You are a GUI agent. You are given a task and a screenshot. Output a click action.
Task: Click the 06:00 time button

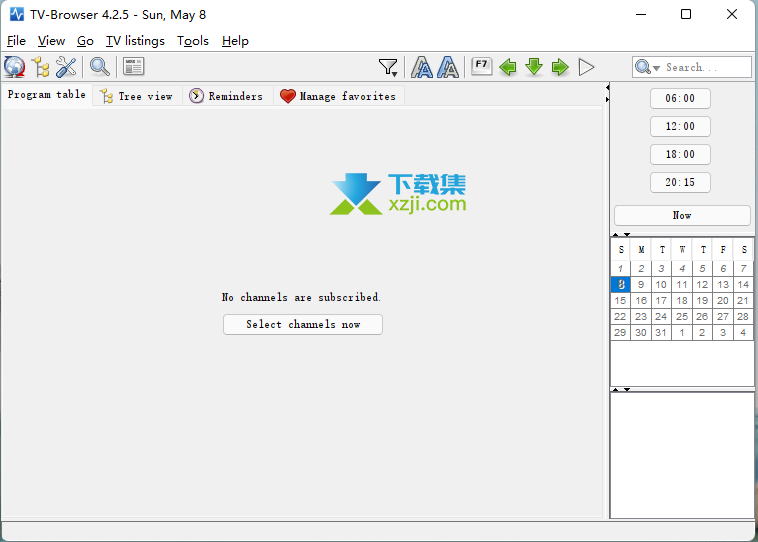click(680, 99)
